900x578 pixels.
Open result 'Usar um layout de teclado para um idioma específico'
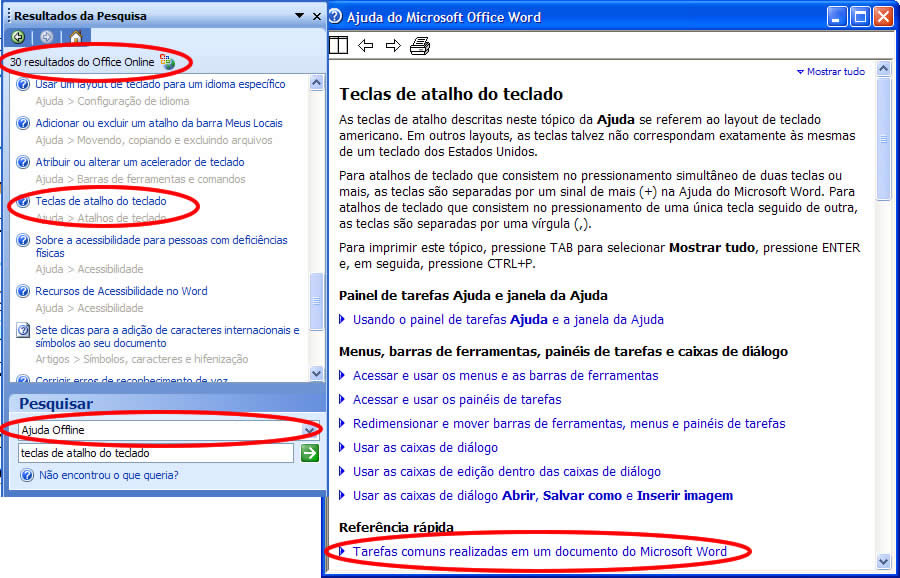pyautogui.click(x=160, y=84)
